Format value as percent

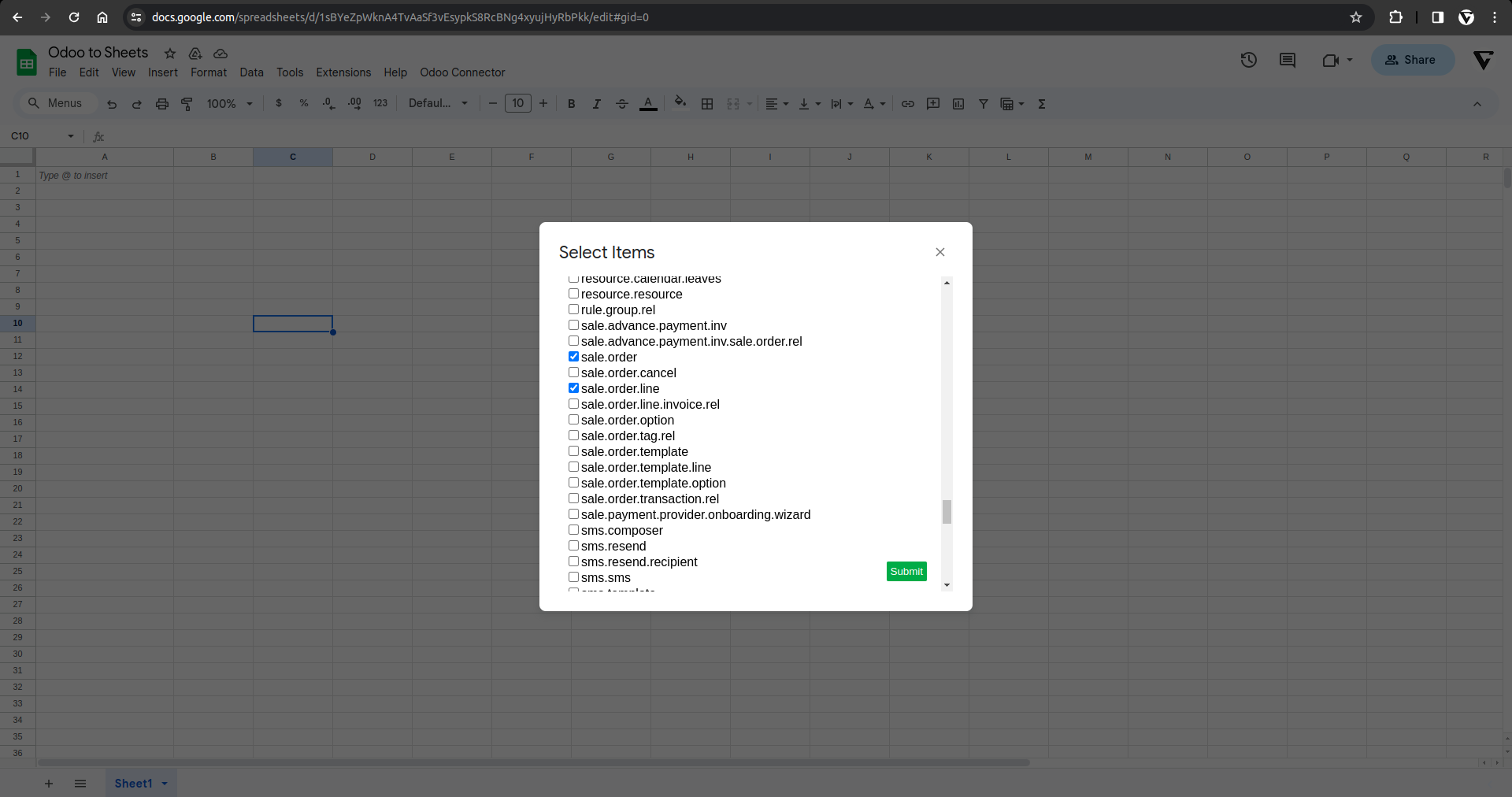(304, 103)
